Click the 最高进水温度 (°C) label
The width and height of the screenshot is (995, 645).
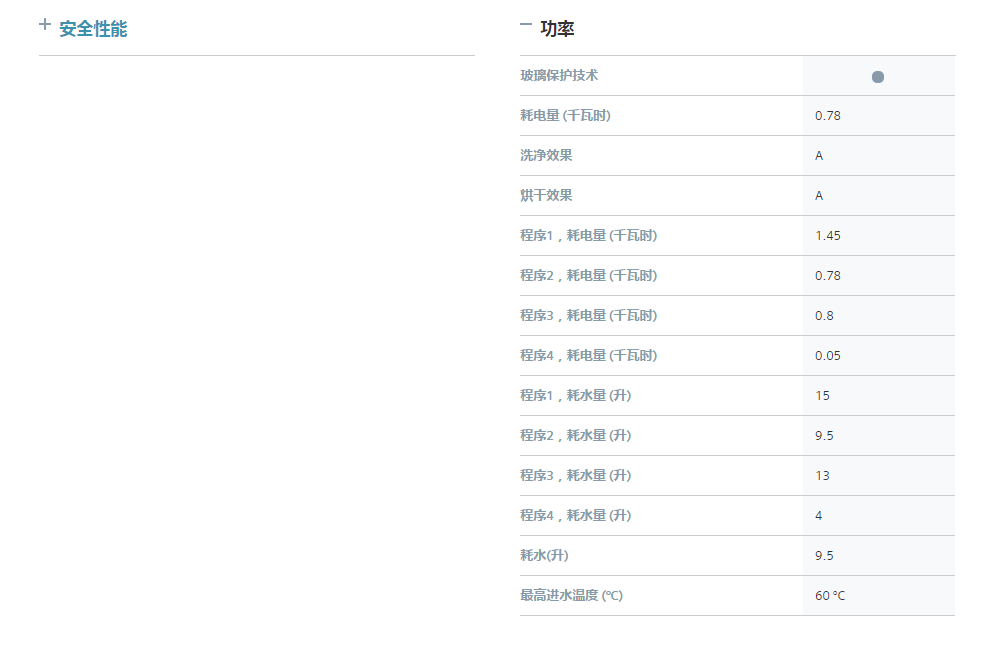pyautogui.click(x=572, y=595)
